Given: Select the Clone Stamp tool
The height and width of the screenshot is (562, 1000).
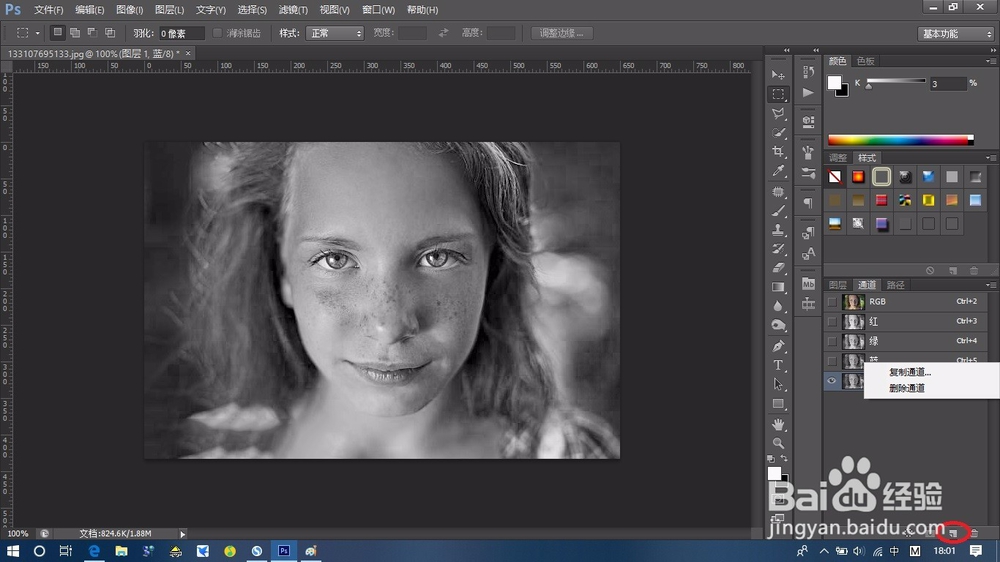Looking at the screenshot, I should tap(778, 230).
